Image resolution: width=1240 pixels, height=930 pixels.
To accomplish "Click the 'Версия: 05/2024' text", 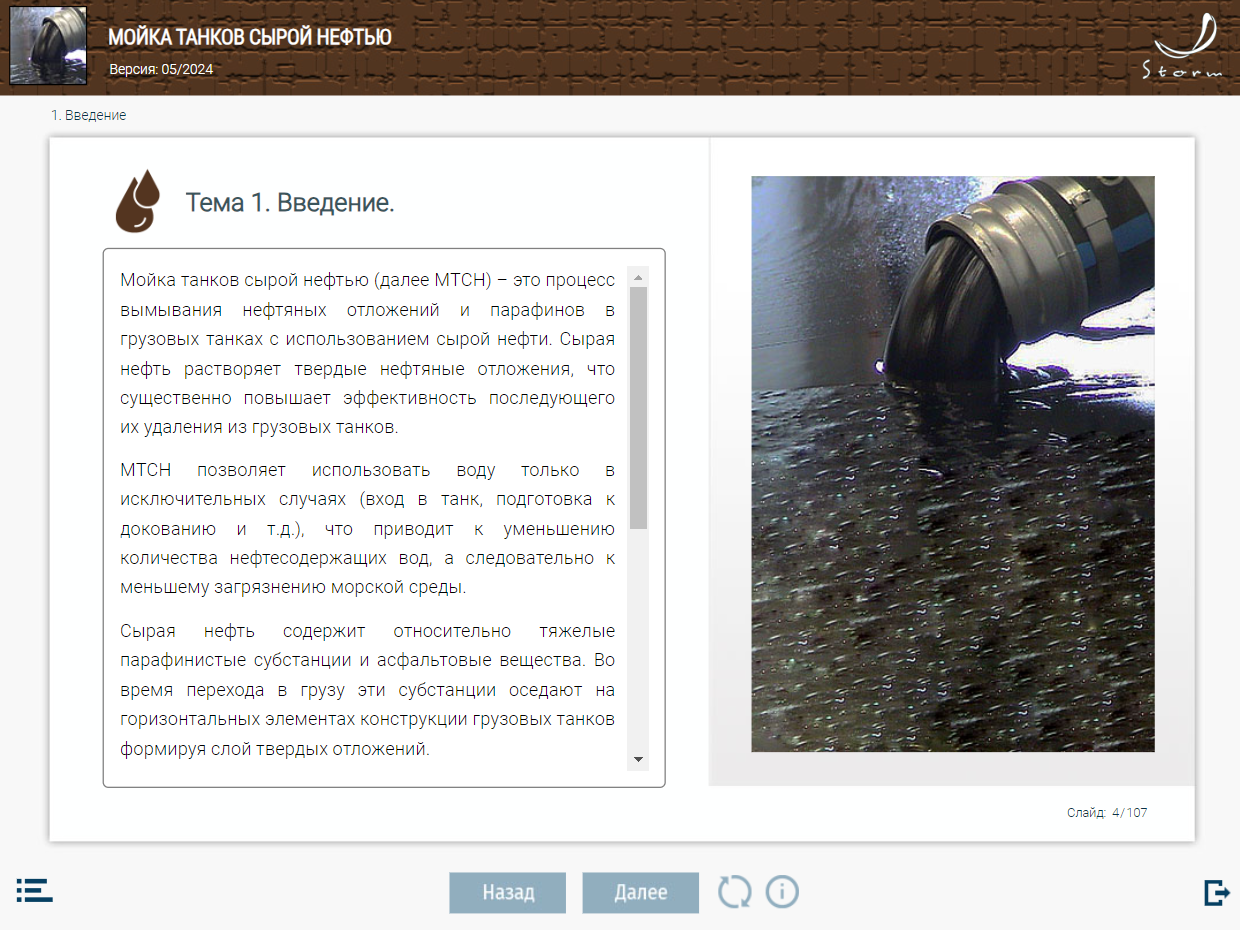I will click(161, 69).
